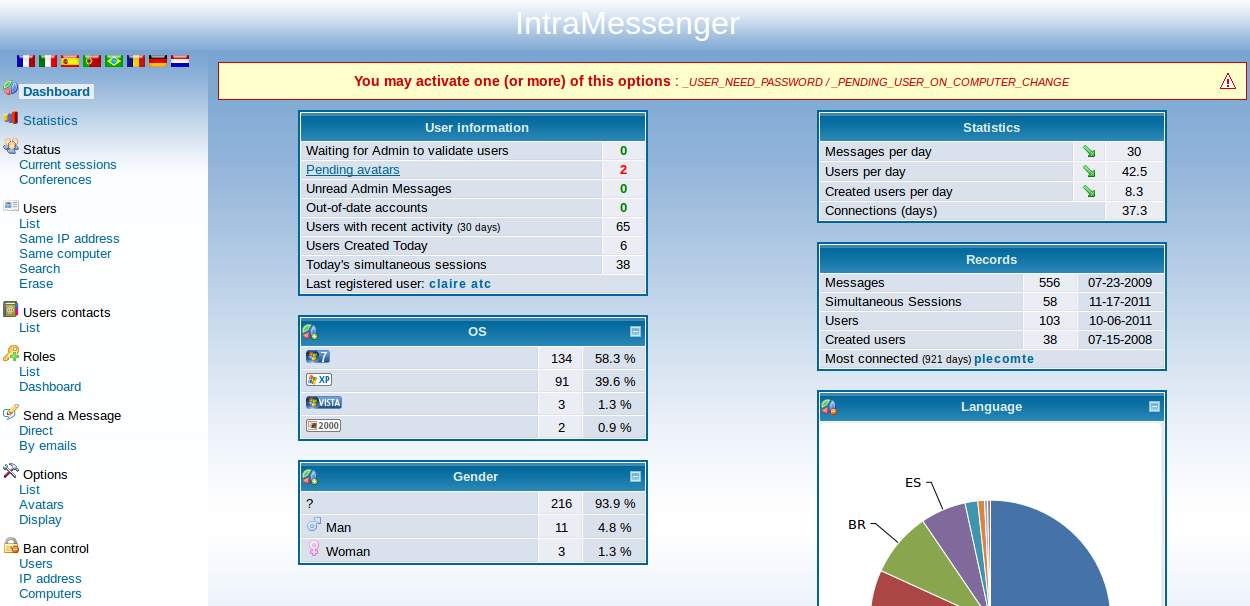The height and width of the screenshot is (606, 1250).
Task: Switch language using the German flag
Action: click(158, 61)
